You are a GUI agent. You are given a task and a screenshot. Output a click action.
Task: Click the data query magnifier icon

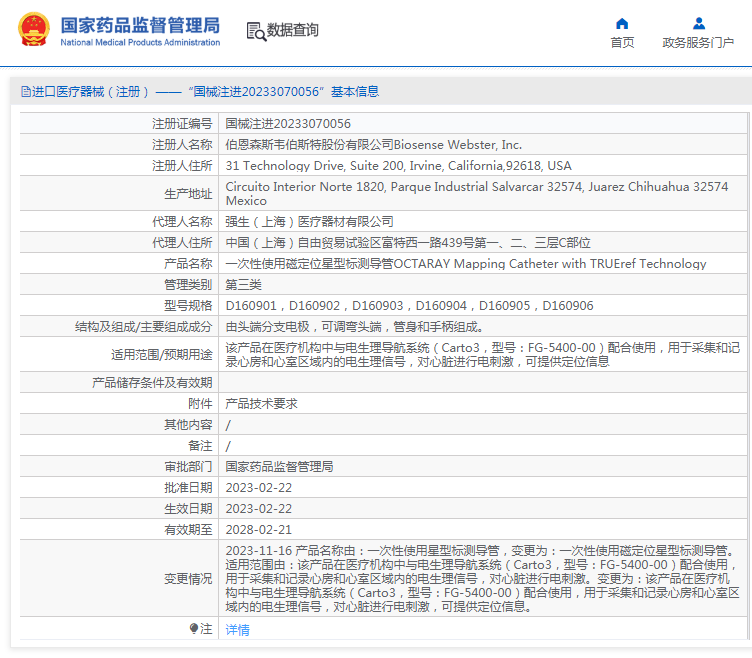click(x=256, y=31)
